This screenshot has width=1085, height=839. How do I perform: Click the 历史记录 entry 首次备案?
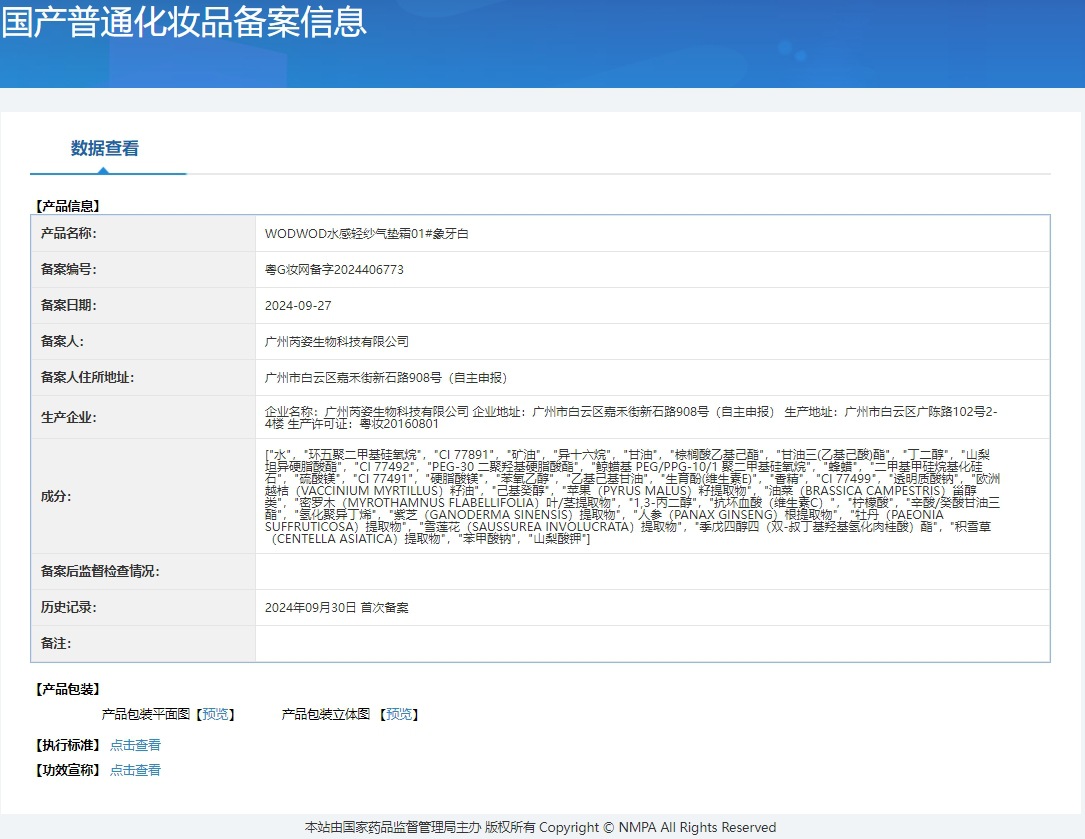click(336, 607)
